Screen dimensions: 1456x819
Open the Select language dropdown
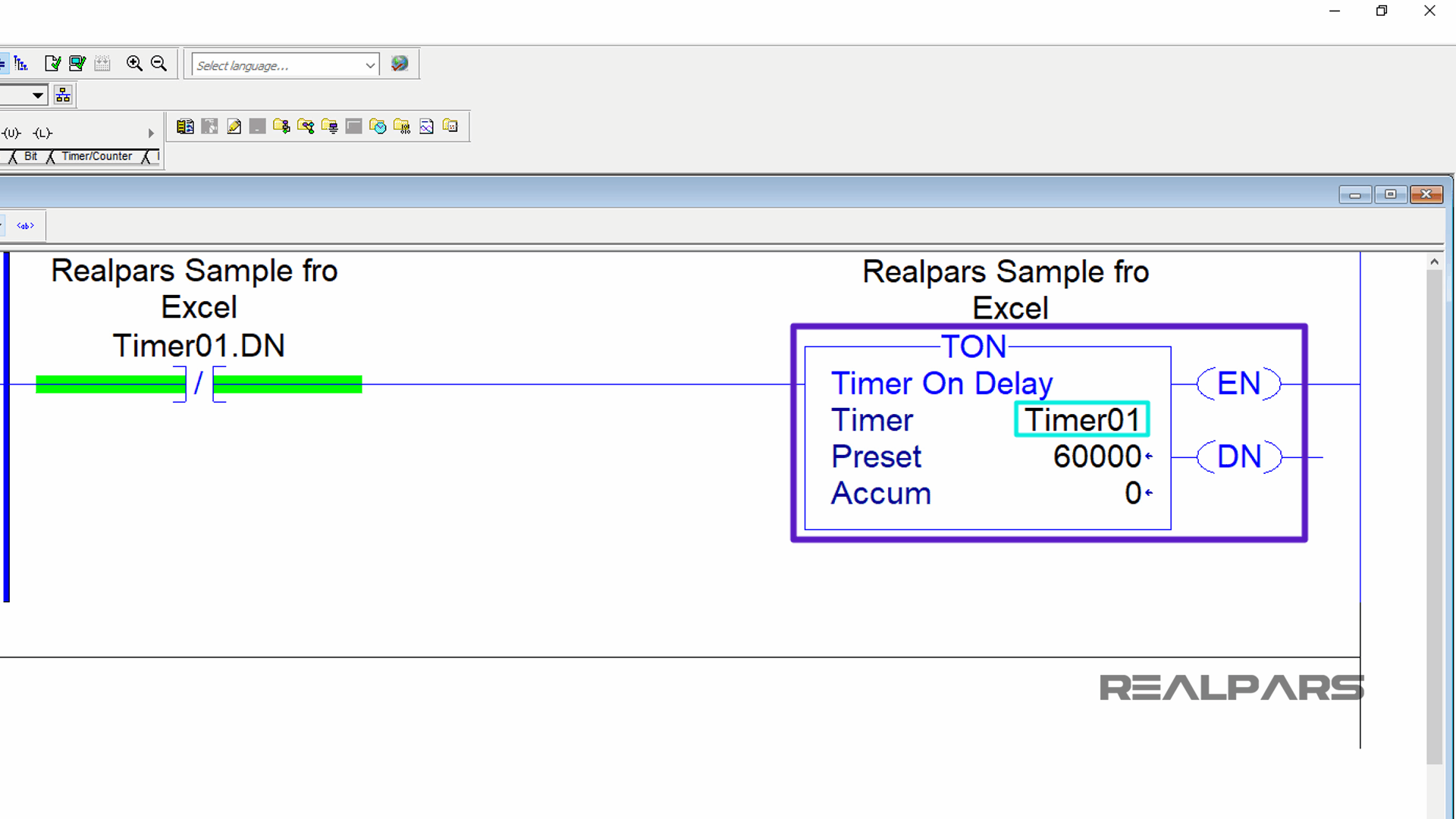370,64
